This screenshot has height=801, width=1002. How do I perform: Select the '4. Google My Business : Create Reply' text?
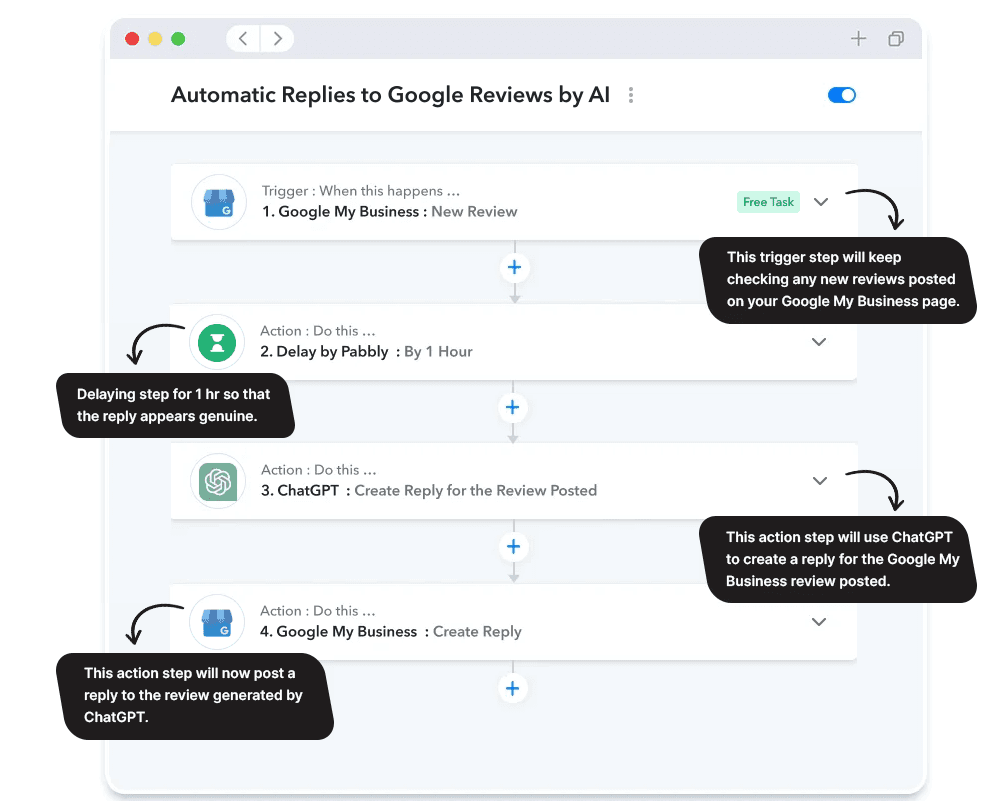coord(390,632)
